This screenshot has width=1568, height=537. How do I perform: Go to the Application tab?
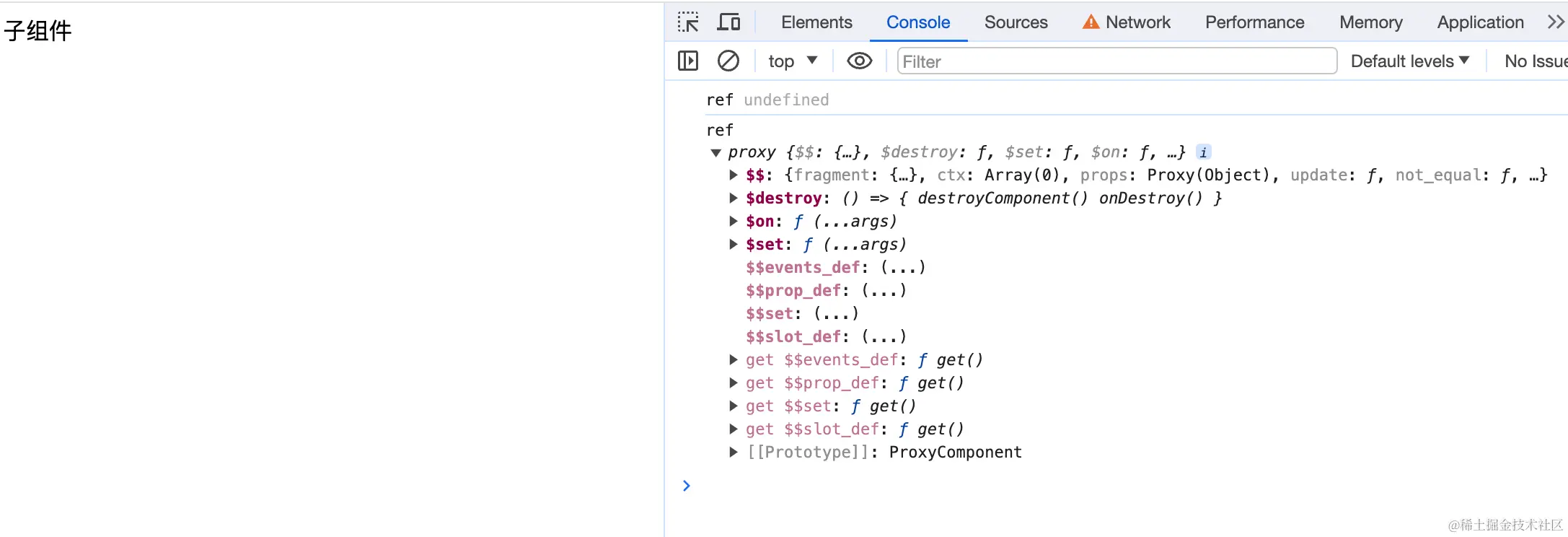point(1480,22)
